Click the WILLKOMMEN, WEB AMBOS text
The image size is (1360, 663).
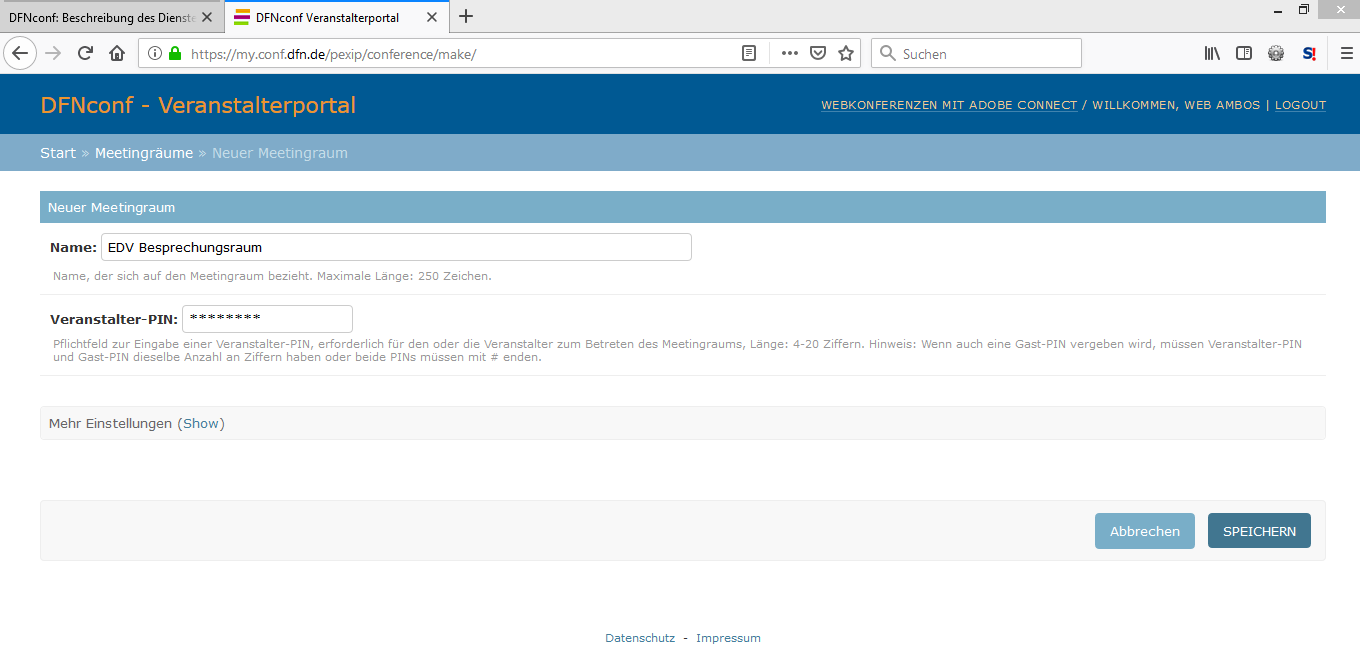1176,105
